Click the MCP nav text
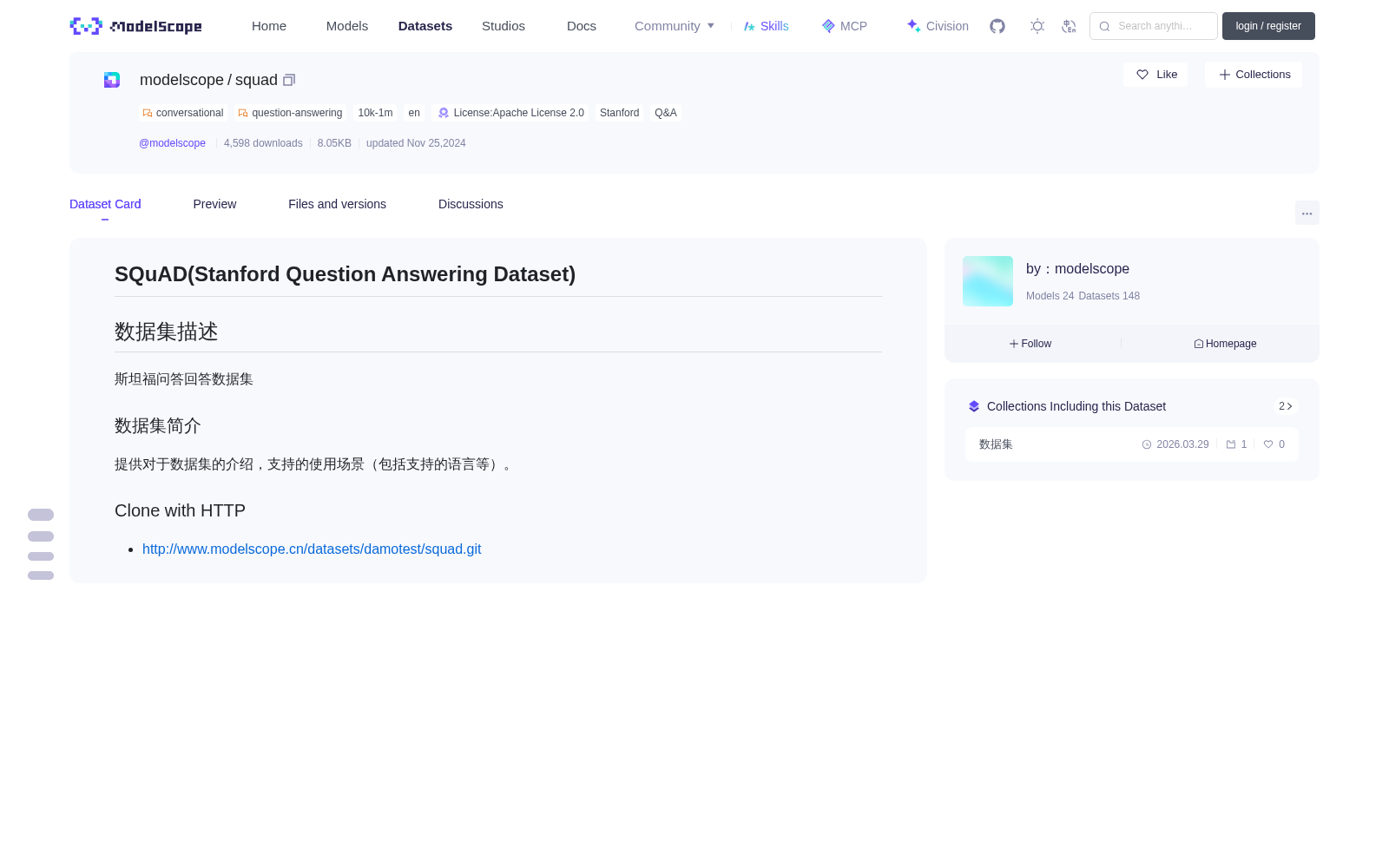This screenshot has height=868, width=1389. (853, 26)
